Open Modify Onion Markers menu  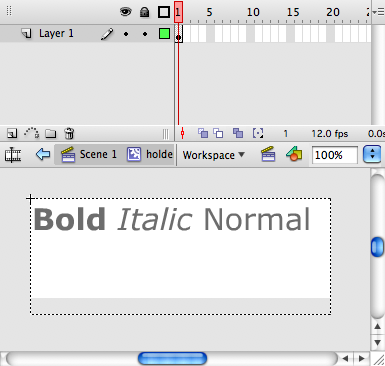coord(258,133)
